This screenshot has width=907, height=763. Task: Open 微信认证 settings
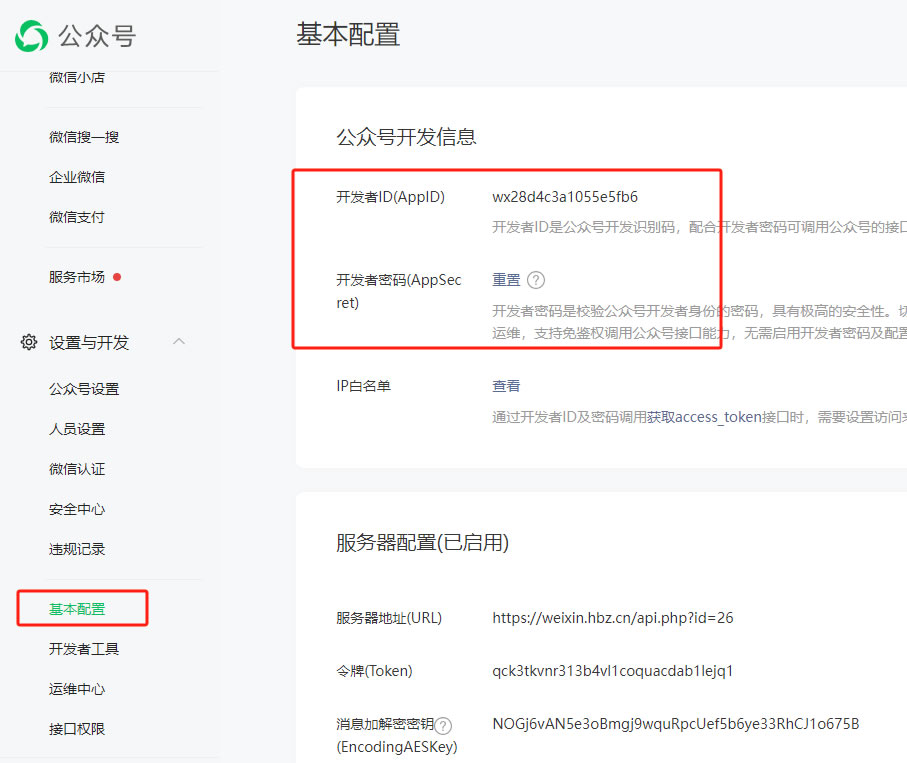[77, 469]
